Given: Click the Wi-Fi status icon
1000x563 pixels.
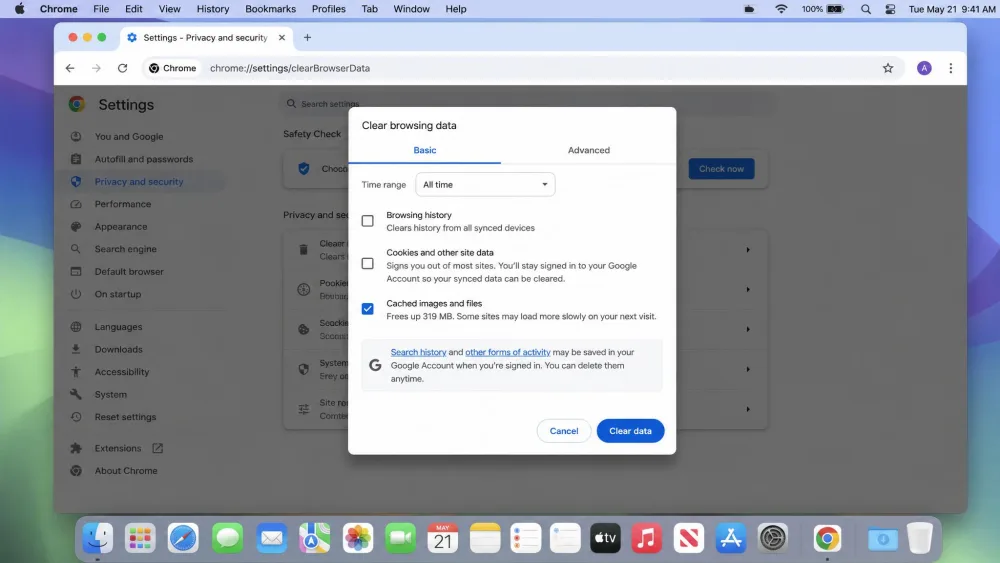Looking at the screenshot, I should click(x=781, y=9).
